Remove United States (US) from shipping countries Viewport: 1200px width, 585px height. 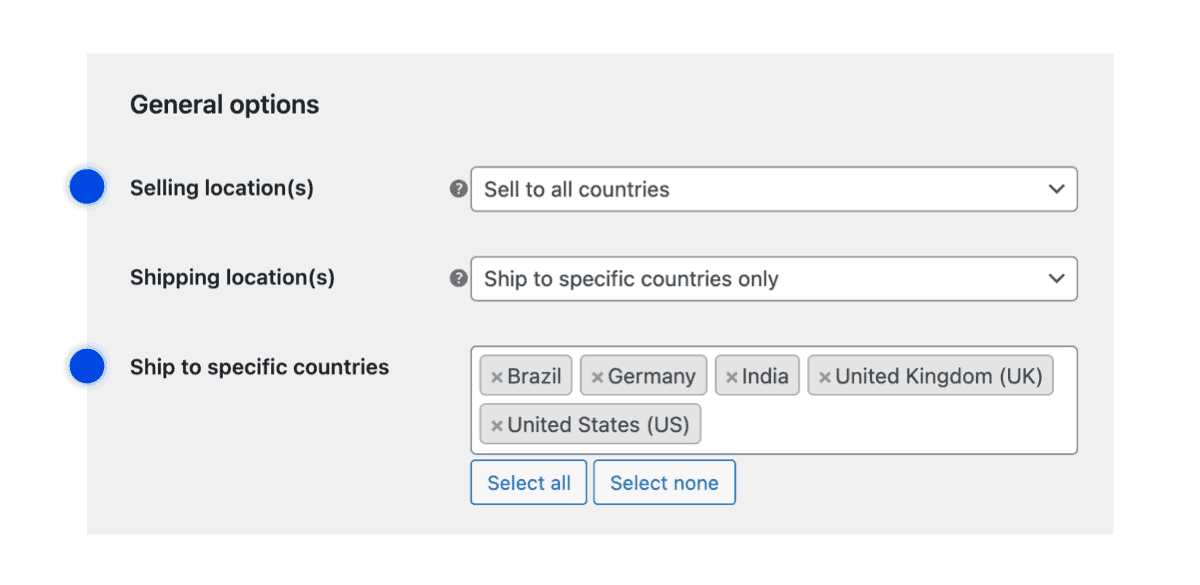pos(497,424)
